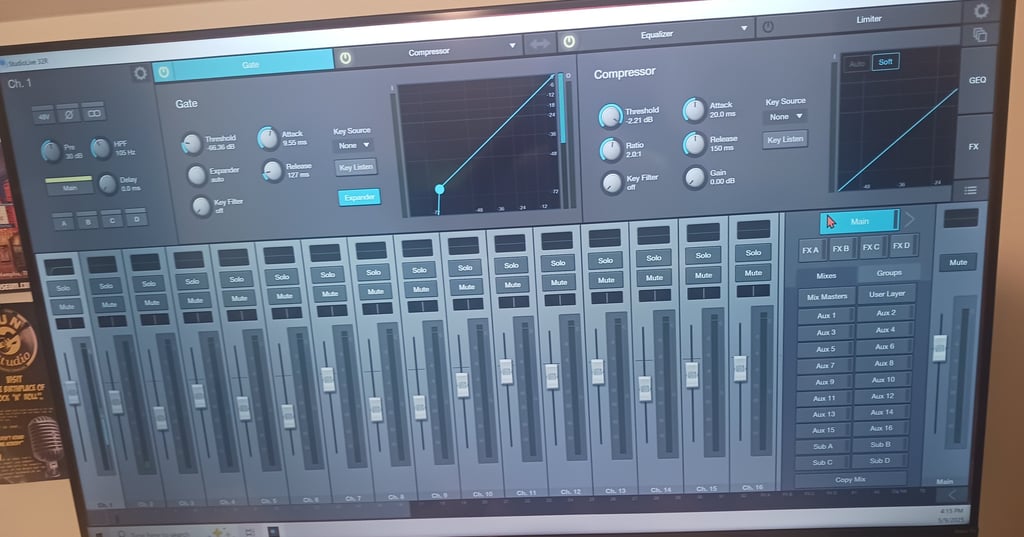
Task: Click the Gate Key Filter knob
Action: pyautogui.click(x=201, y=206)
